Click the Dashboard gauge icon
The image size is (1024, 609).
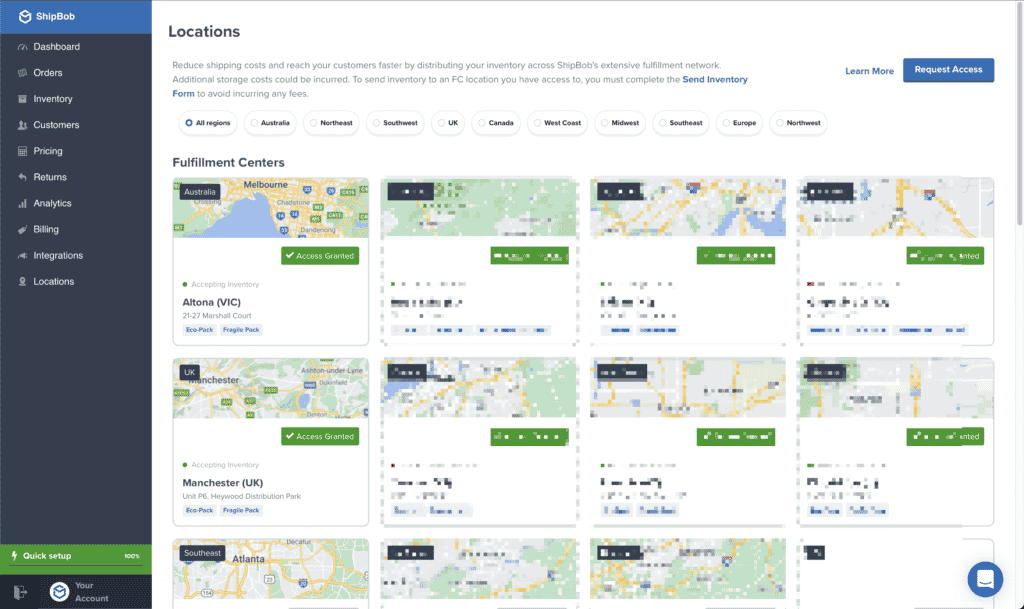point(22,47)
